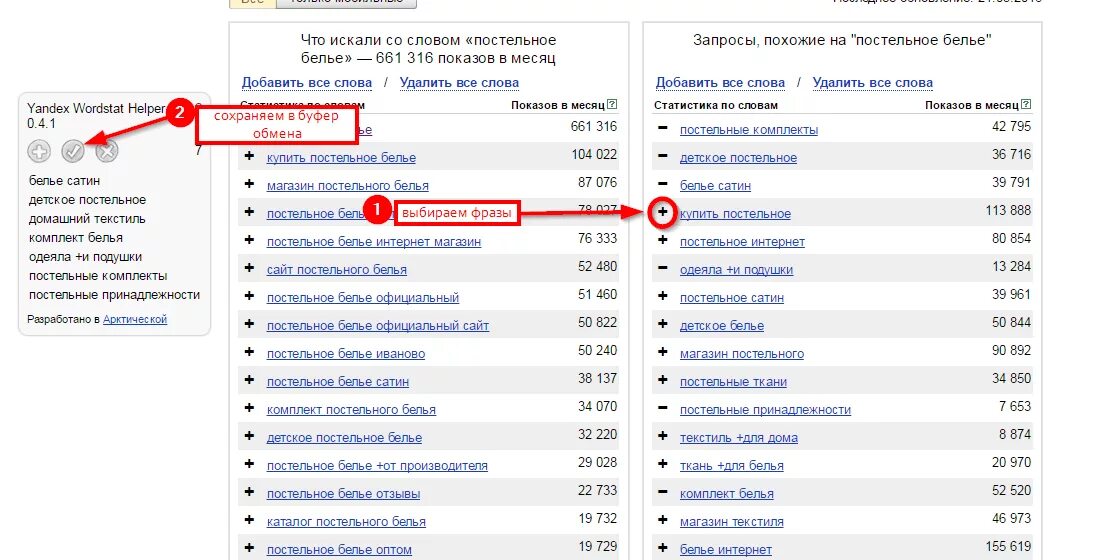Click plus beside 'постельное белье отзывы'
This screenshot has height=560, width=1095.
pyautogui.click(x=249, y=492)
